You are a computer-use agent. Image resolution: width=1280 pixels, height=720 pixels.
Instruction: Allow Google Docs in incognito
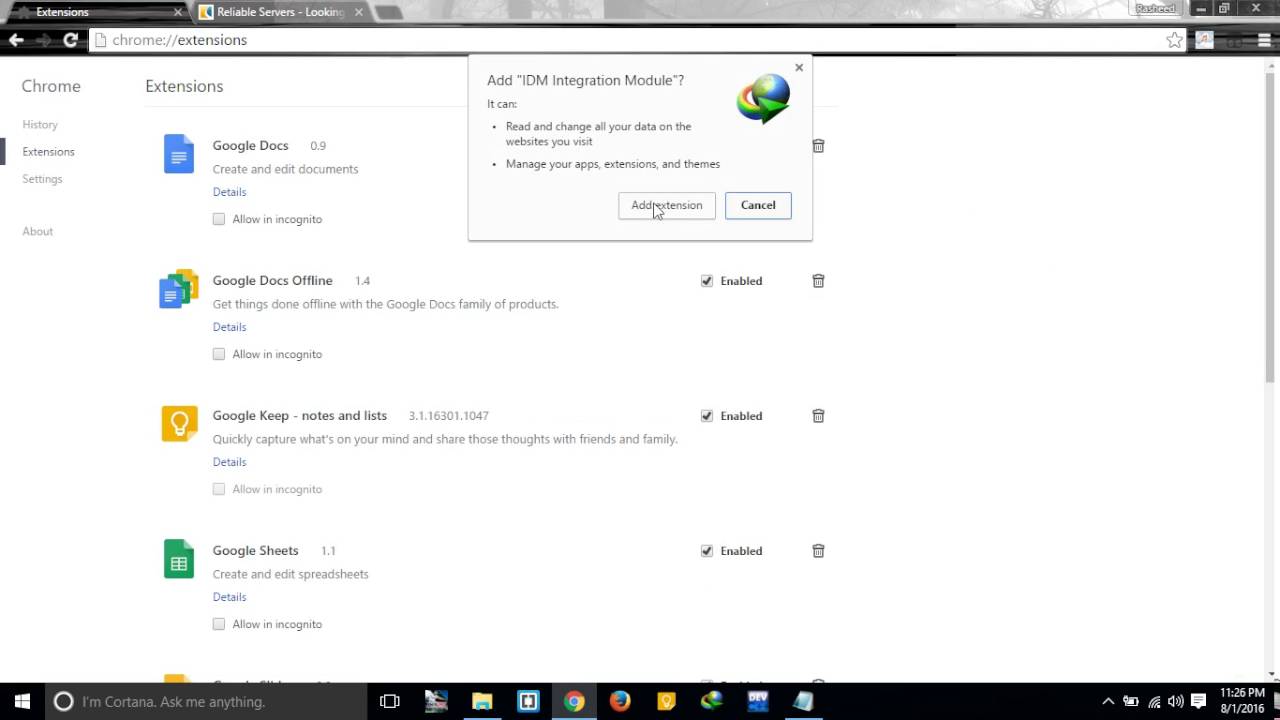pos(219,219)
